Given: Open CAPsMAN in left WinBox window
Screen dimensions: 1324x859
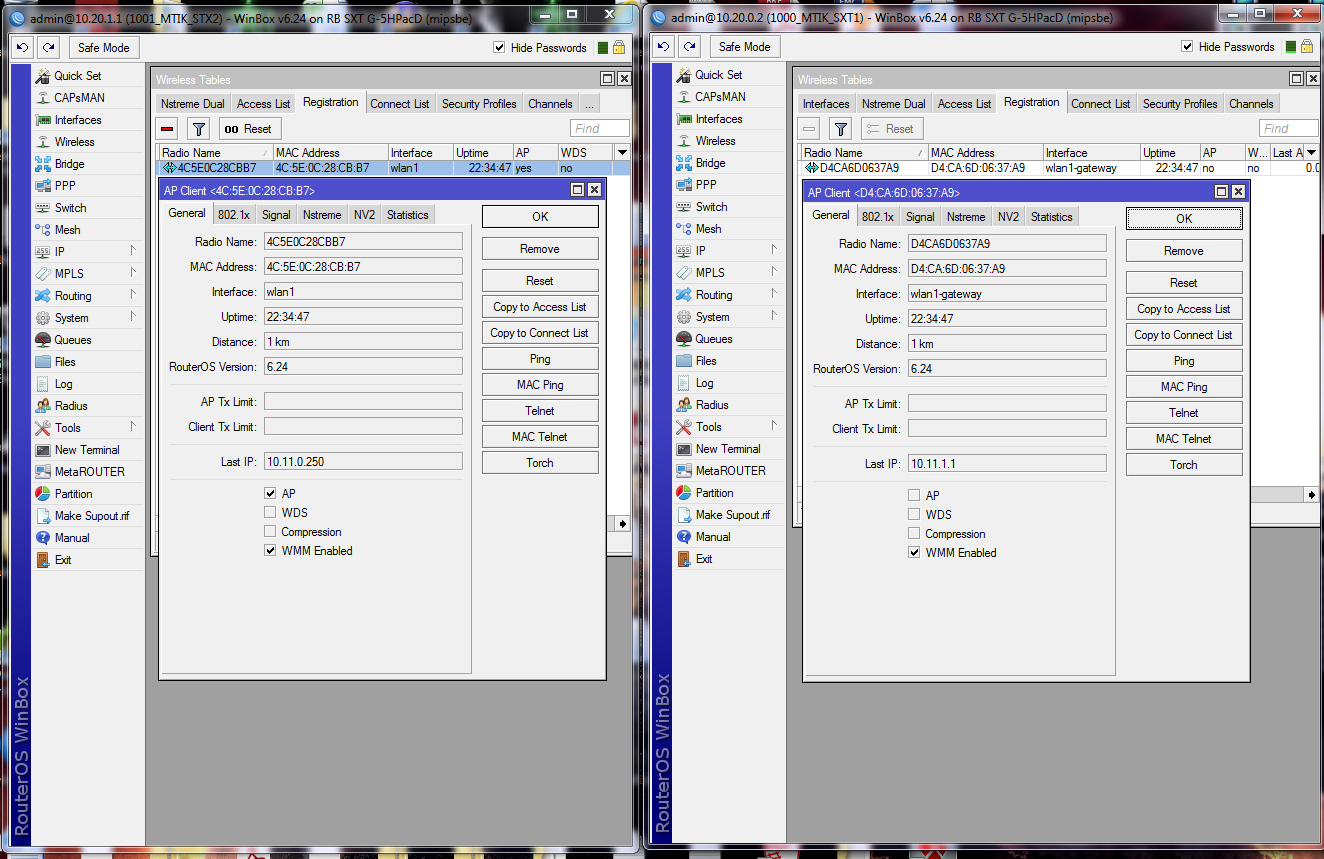Looking at the screenshot, I should pyautogui.click(x=79, y=98).
